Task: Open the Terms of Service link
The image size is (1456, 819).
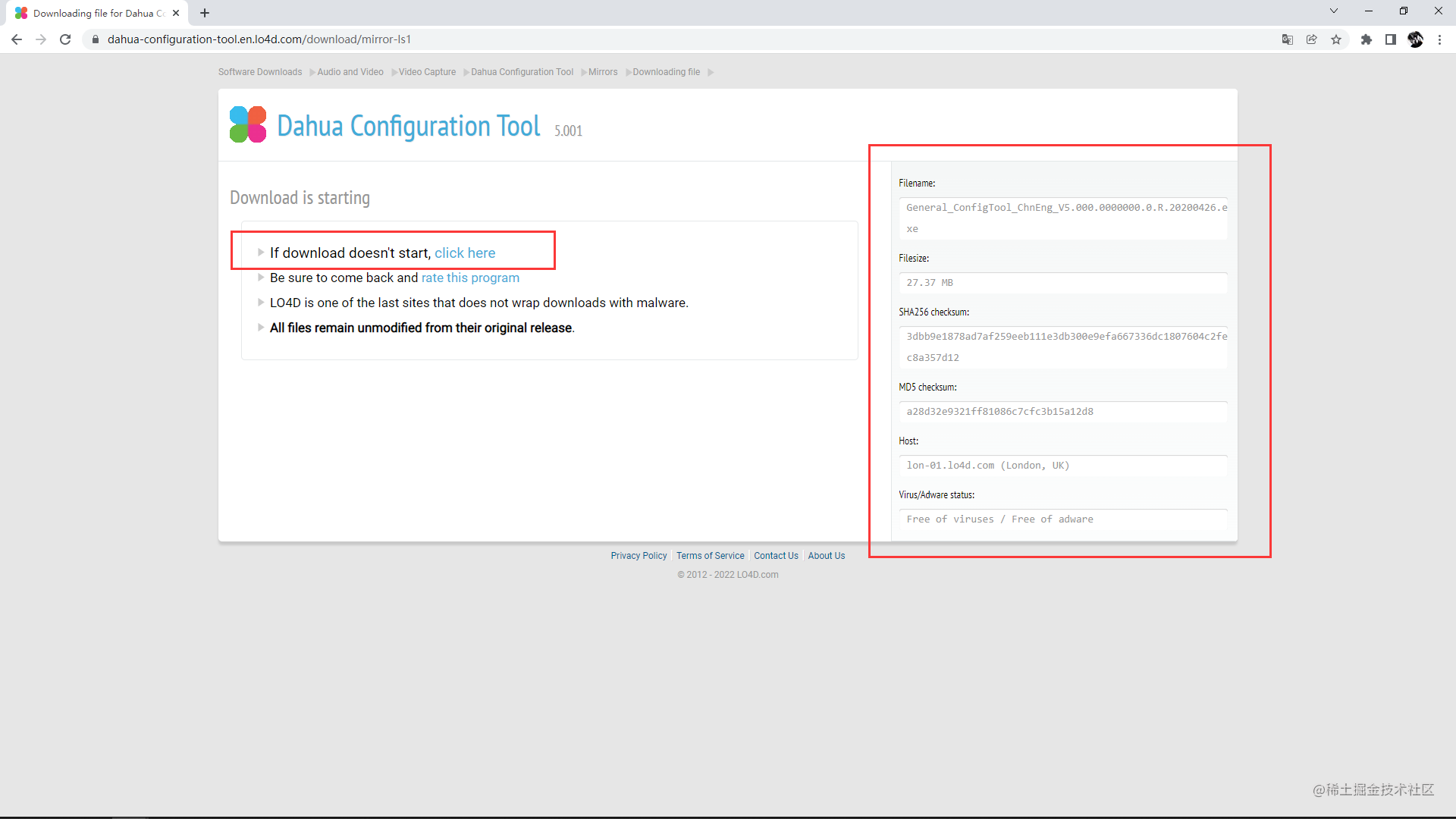Action: [711, 556]
